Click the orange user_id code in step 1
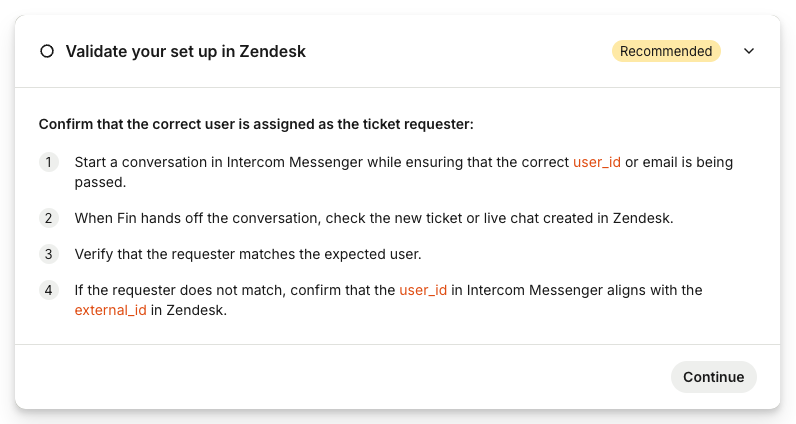The width and height of the screenshot is (796, 424). tap(597, 162)
